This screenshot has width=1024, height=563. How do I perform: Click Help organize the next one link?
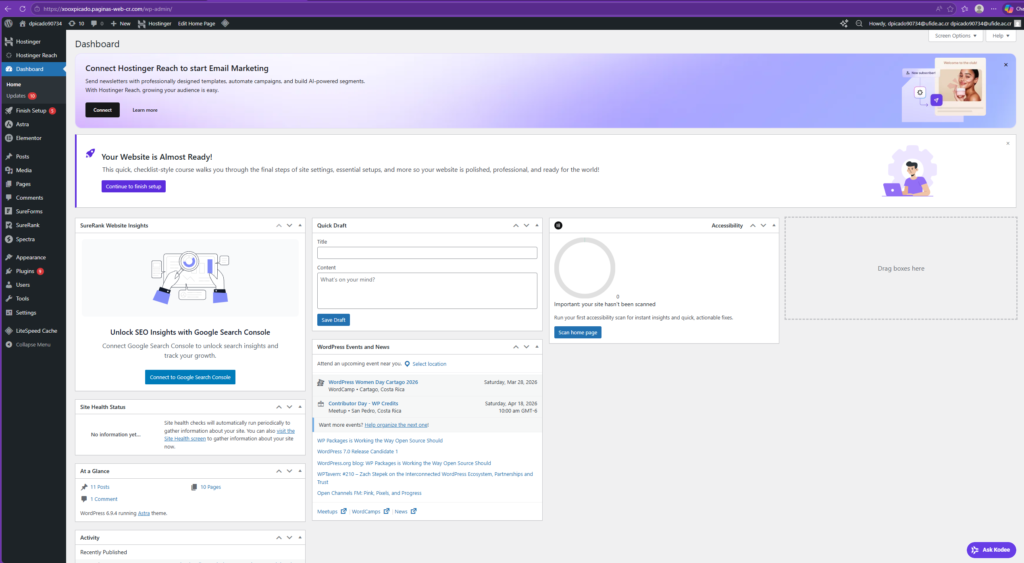pos(396,425)
